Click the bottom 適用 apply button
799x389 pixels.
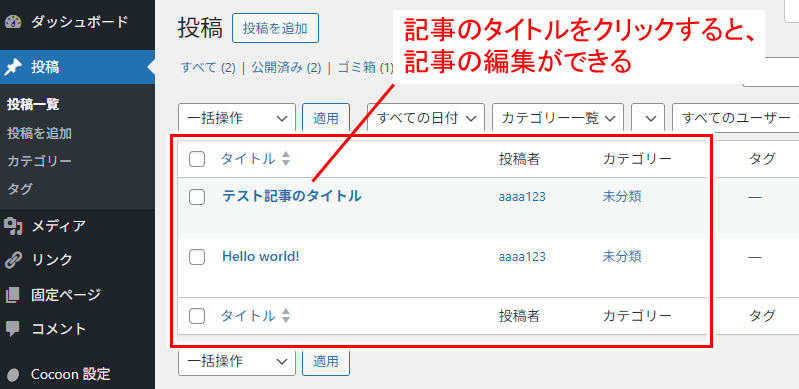[326, 361]
